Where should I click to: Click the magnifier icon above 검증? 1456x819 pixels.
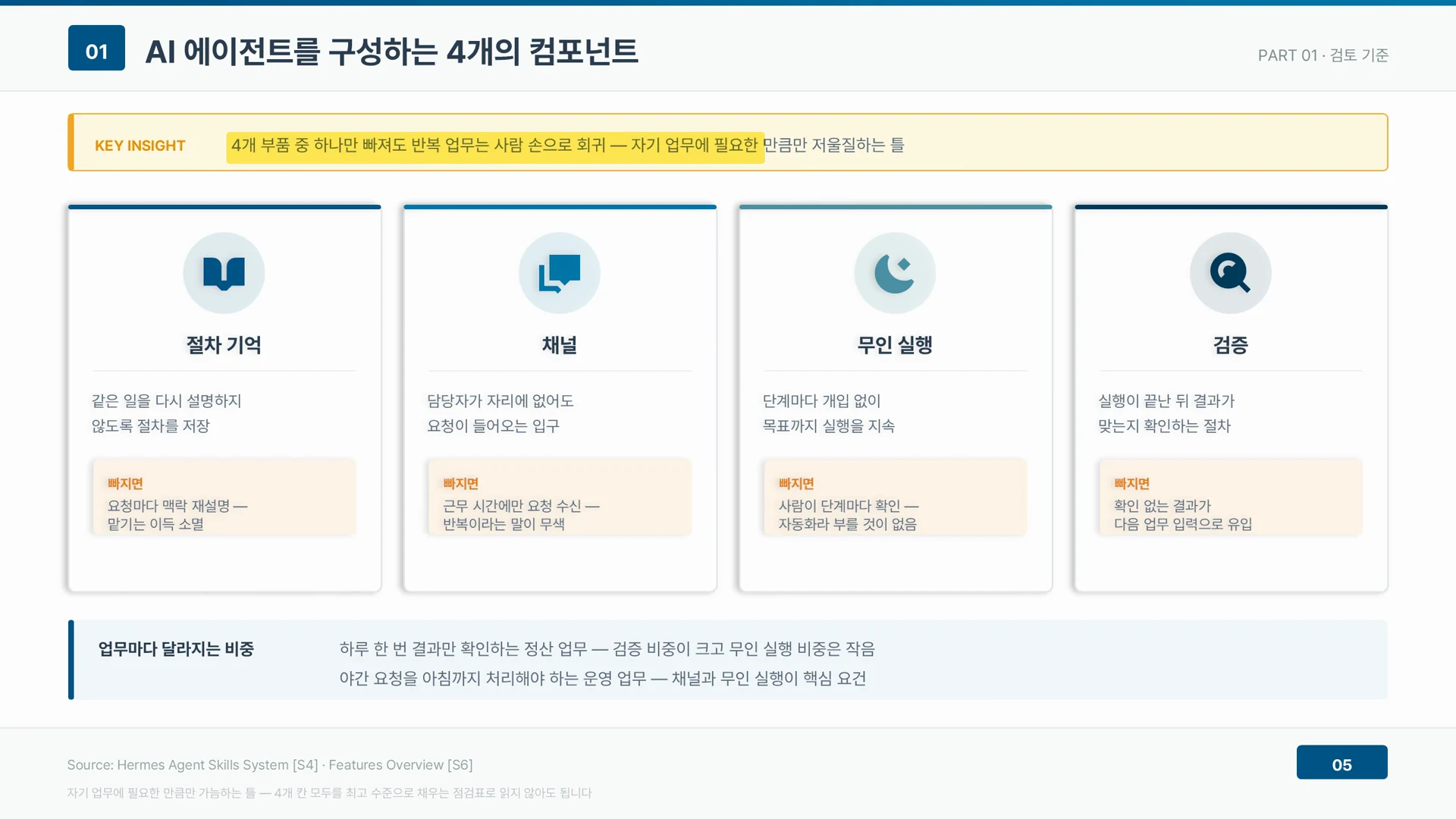coord(1230,273)
